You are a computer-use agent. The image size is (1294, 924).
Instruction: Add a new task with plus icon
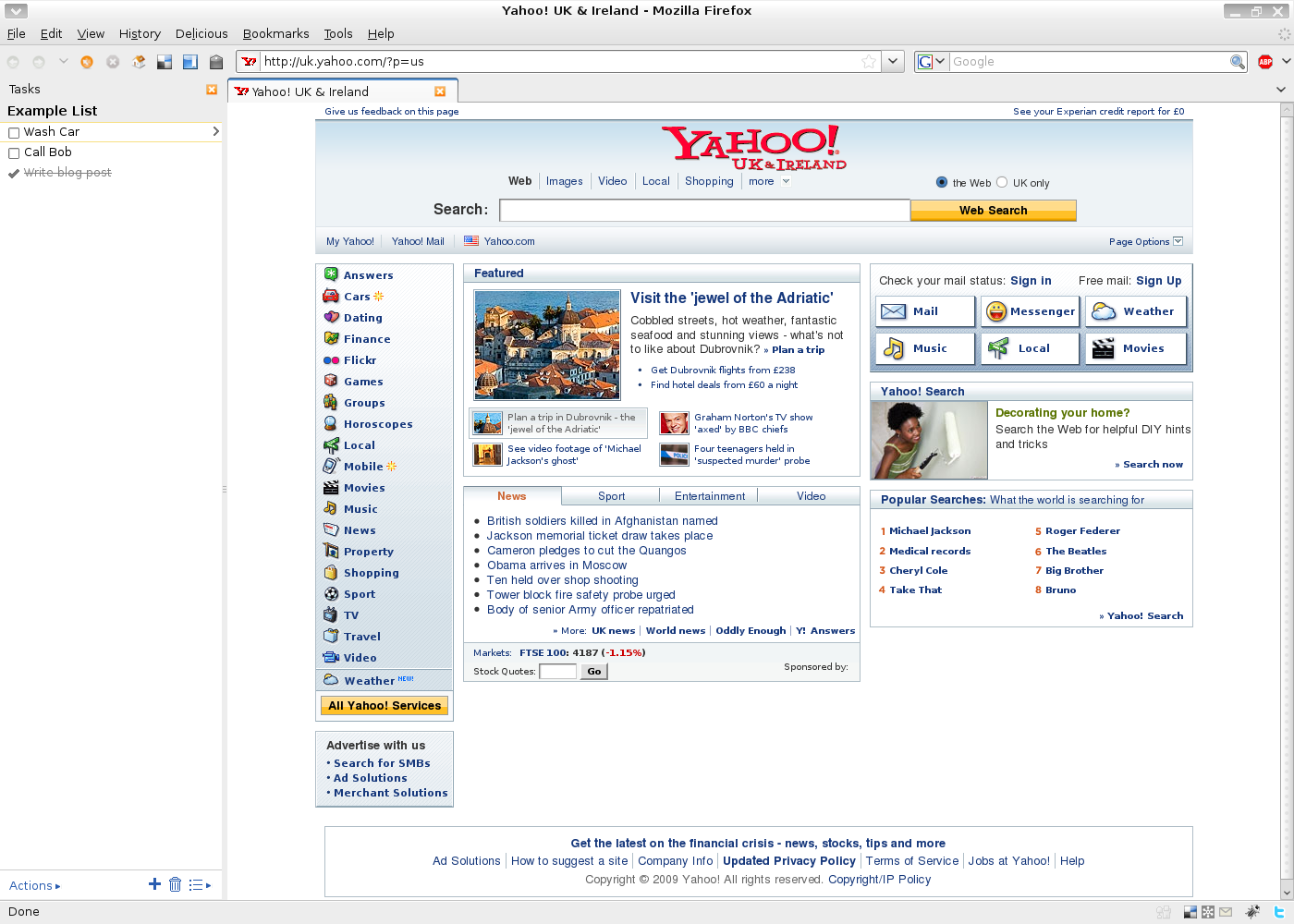154,884
